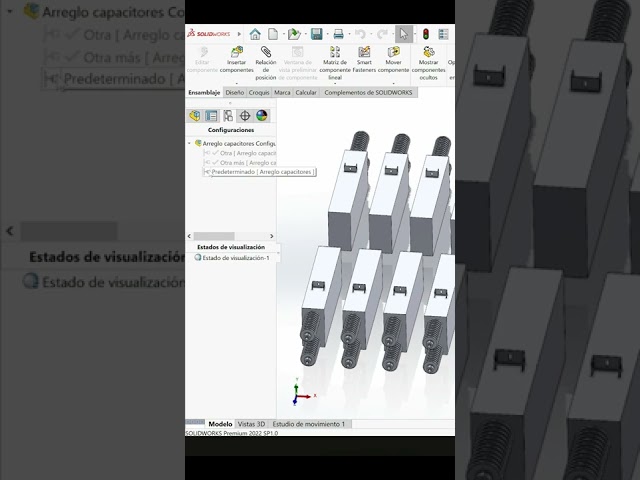Viewport: 640px width, 480px height.
Task: Select the Otra más configuration row
Action: click(x=240, y=162)
